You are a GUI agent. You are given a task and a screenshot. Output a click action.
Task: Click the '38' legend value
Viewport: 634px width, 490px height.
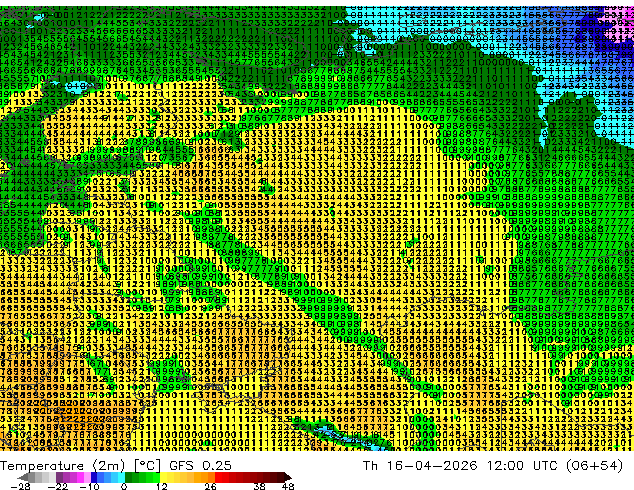coord(259,486)
